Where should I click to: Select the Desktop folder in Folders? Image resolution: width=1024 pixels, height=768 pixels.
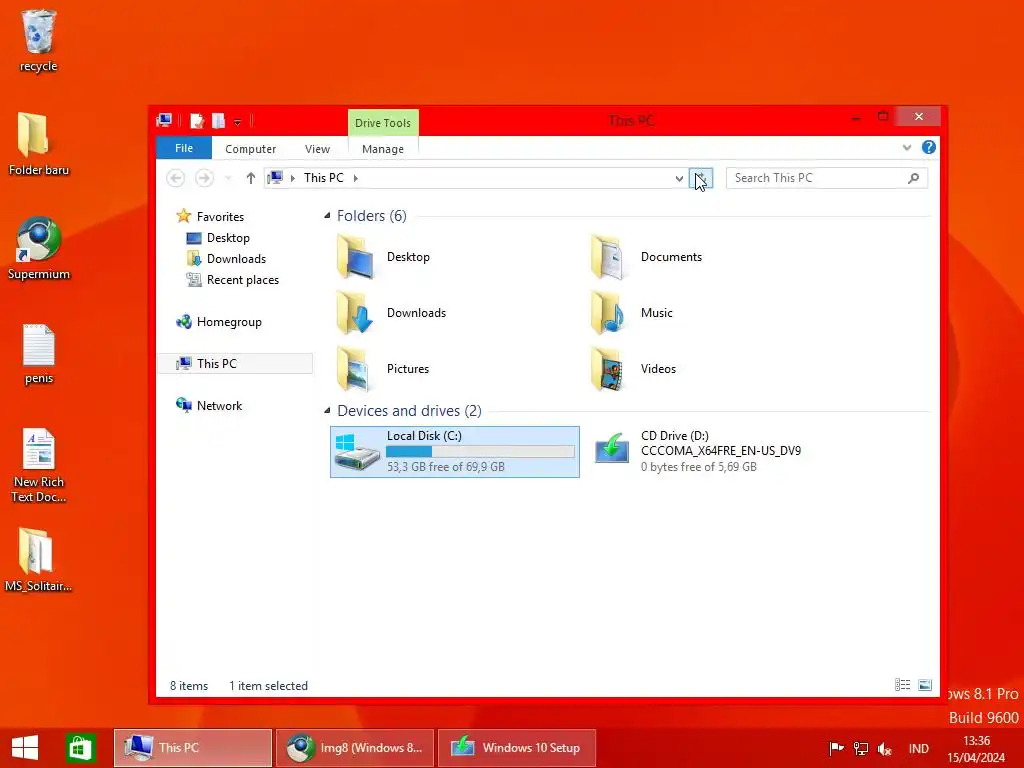[x=384, y=257]
